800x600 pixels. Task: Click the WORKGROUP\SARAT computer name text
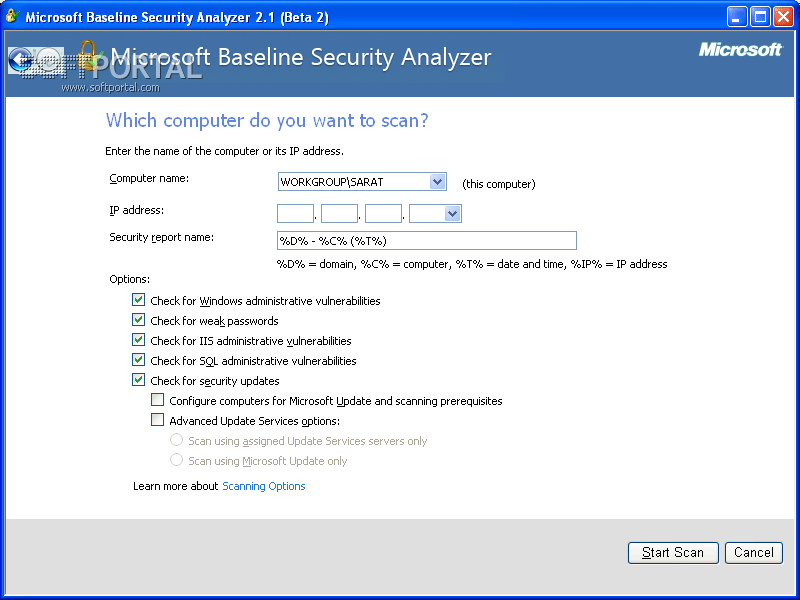click(x=332, y=182)
